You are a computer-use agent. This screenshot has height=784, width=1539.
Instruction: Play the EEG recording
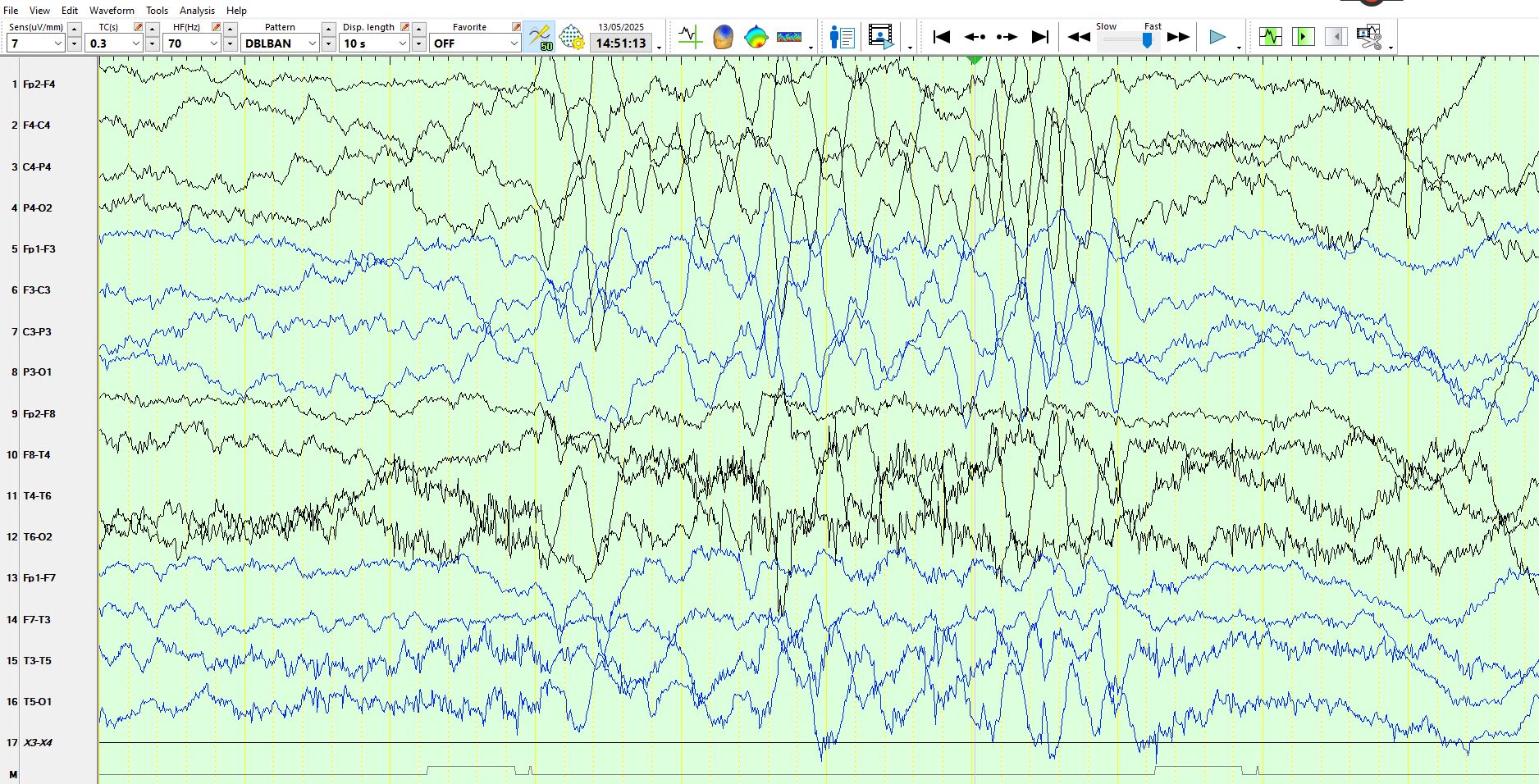point(1217,37)
